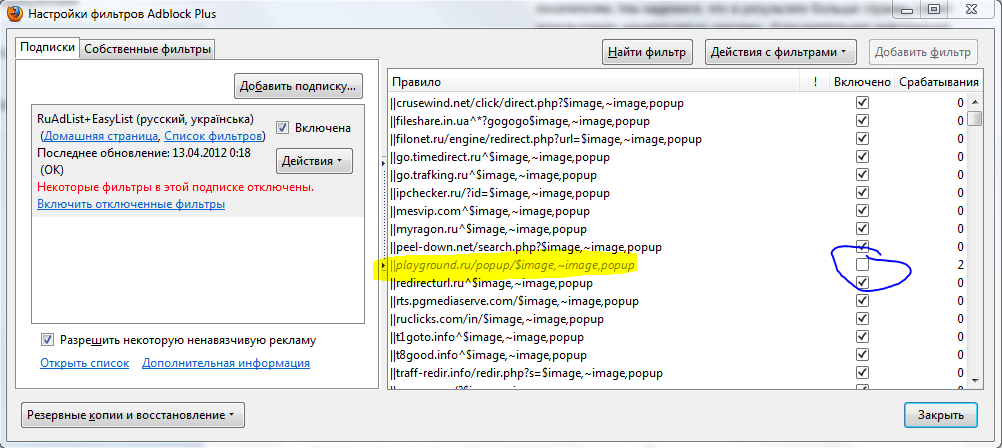The height and width of the screenshot is (448, 1002).
Task: Click the '!' column header
Action: tap(815, 82)
